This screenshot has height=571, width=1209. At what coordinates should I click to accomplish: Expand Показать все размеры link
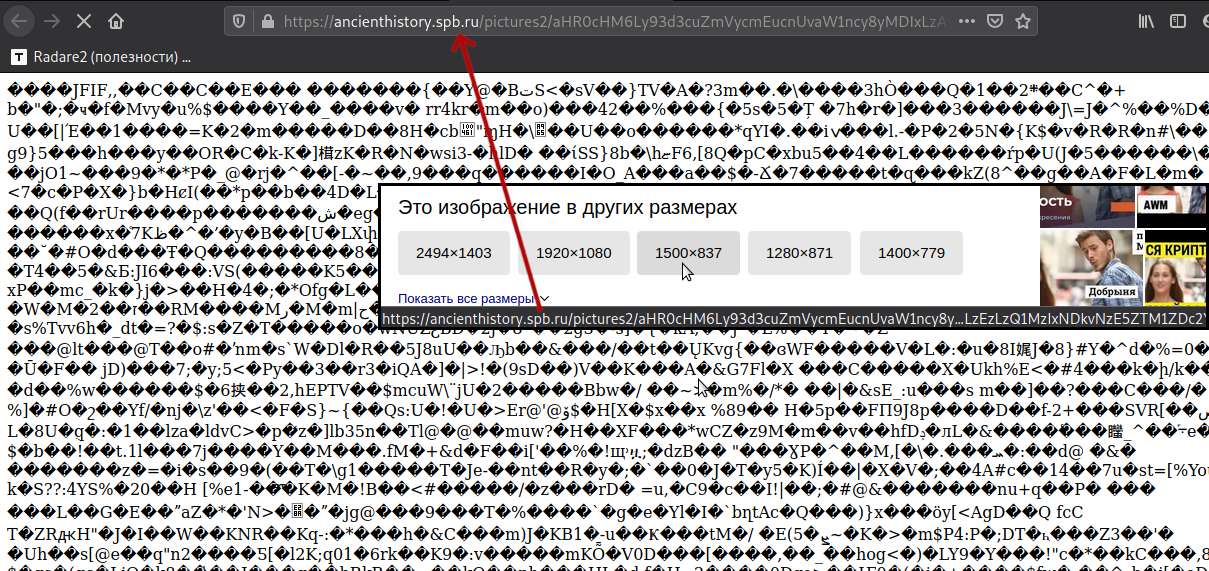[474, 298]
